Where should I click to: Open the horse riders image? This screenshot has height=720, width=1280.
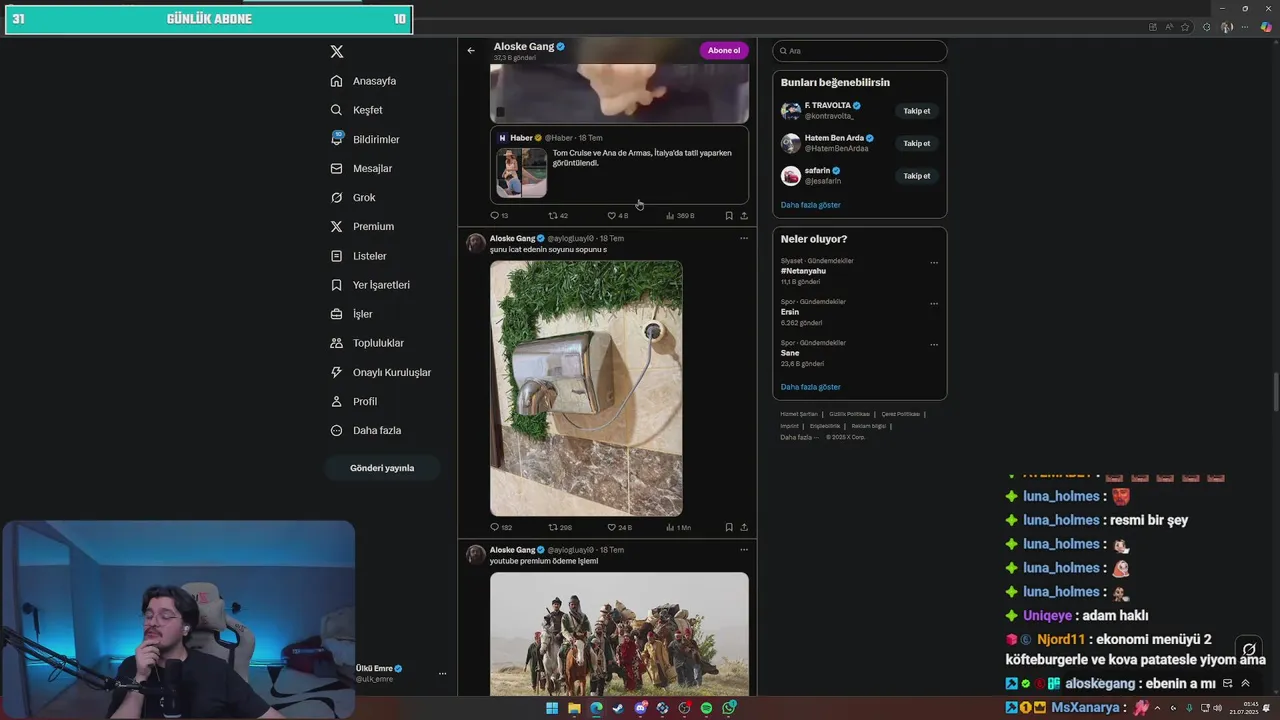[619, 634]
